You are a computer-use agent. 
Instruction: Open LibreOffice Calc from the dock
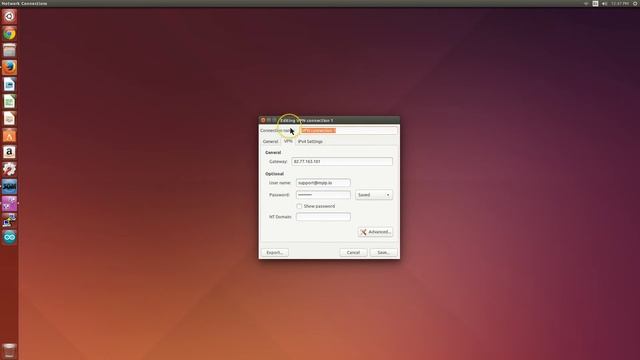tap(9, 101)
